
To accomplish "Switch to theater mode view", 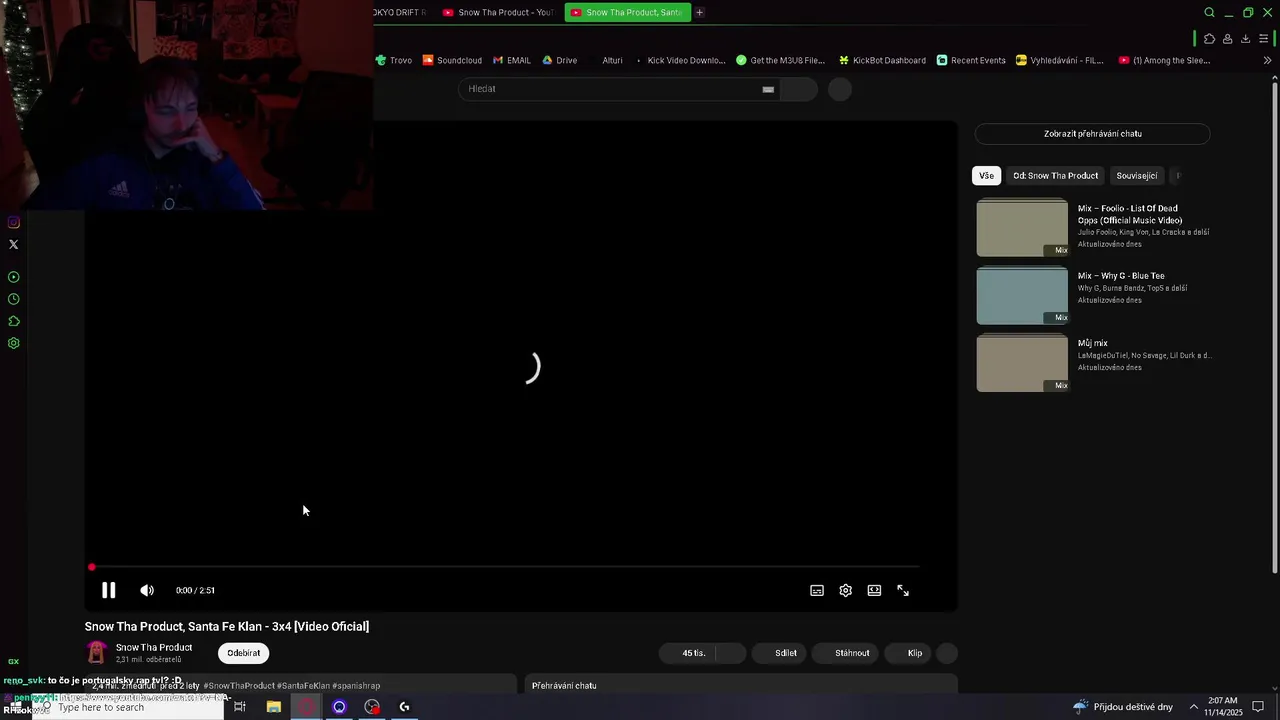I will tap(874, 591).
